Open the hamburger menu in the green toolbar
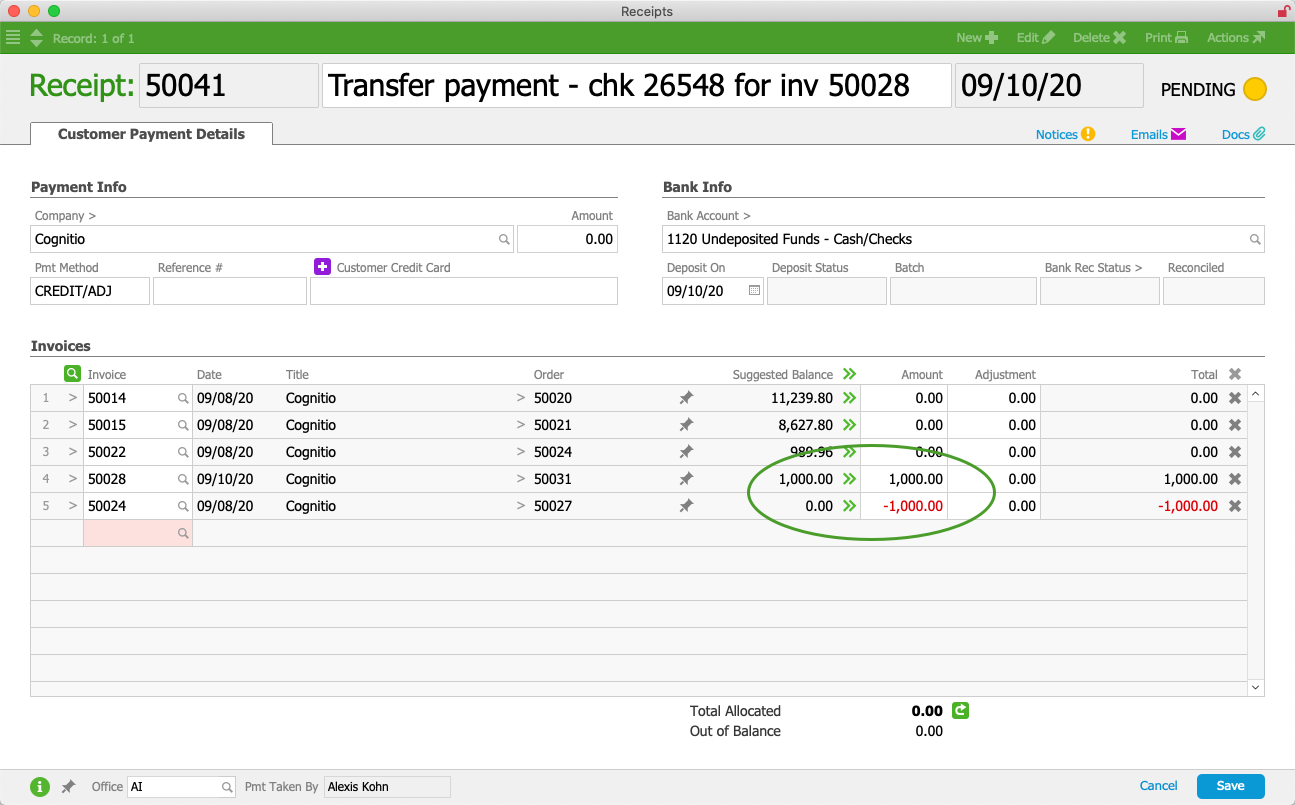1295x805 pixels. tap(13, 38)
